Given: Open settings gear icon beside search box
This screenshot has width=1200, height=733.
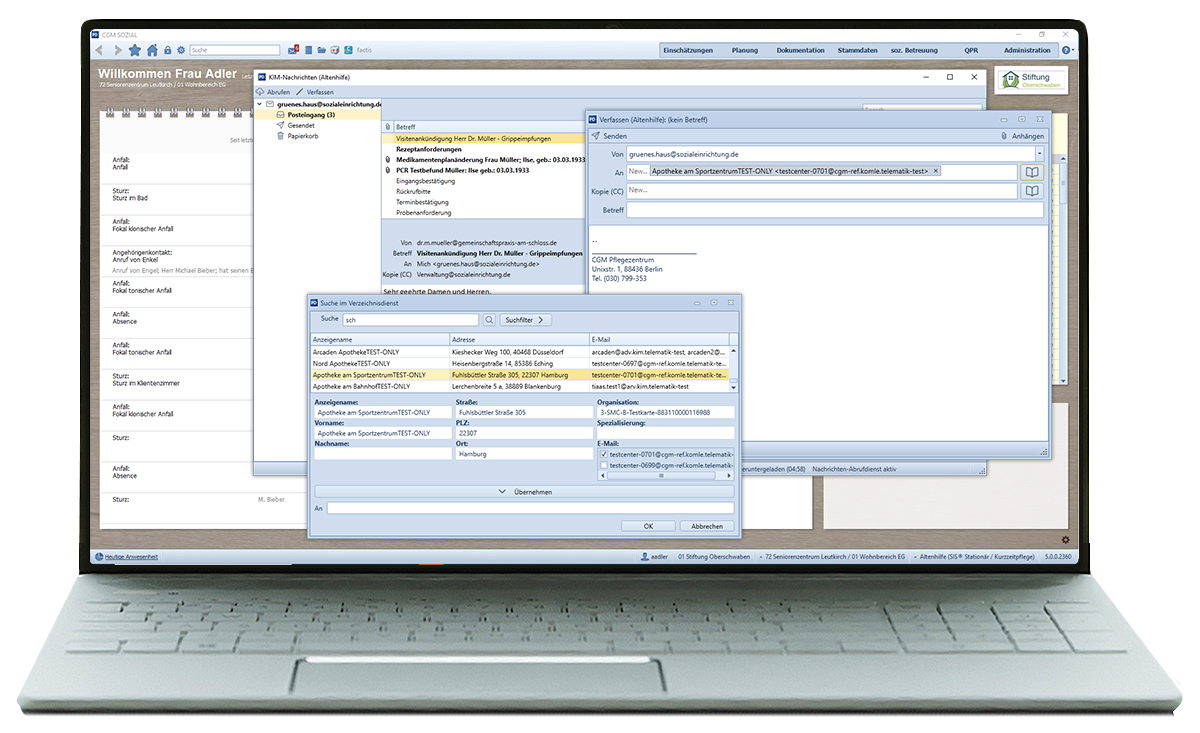Looking at the screenshot, I should 181,50.
